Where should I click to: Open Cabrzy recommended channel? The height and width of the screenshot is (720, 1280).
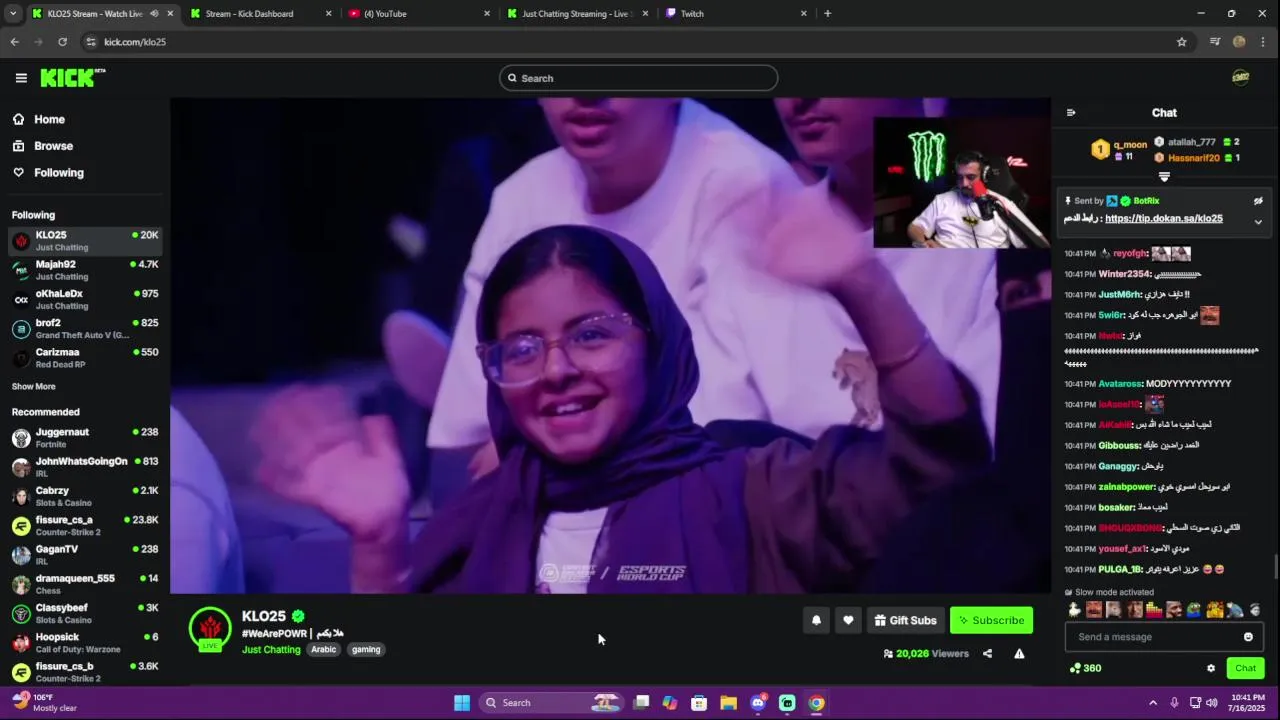click(85, 496)
